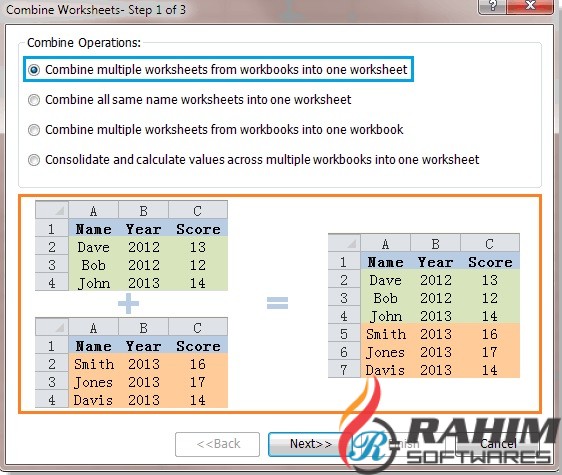Click the disabled <<Back button
This screenshot has width=562, height=475.
tap(217, 444)
